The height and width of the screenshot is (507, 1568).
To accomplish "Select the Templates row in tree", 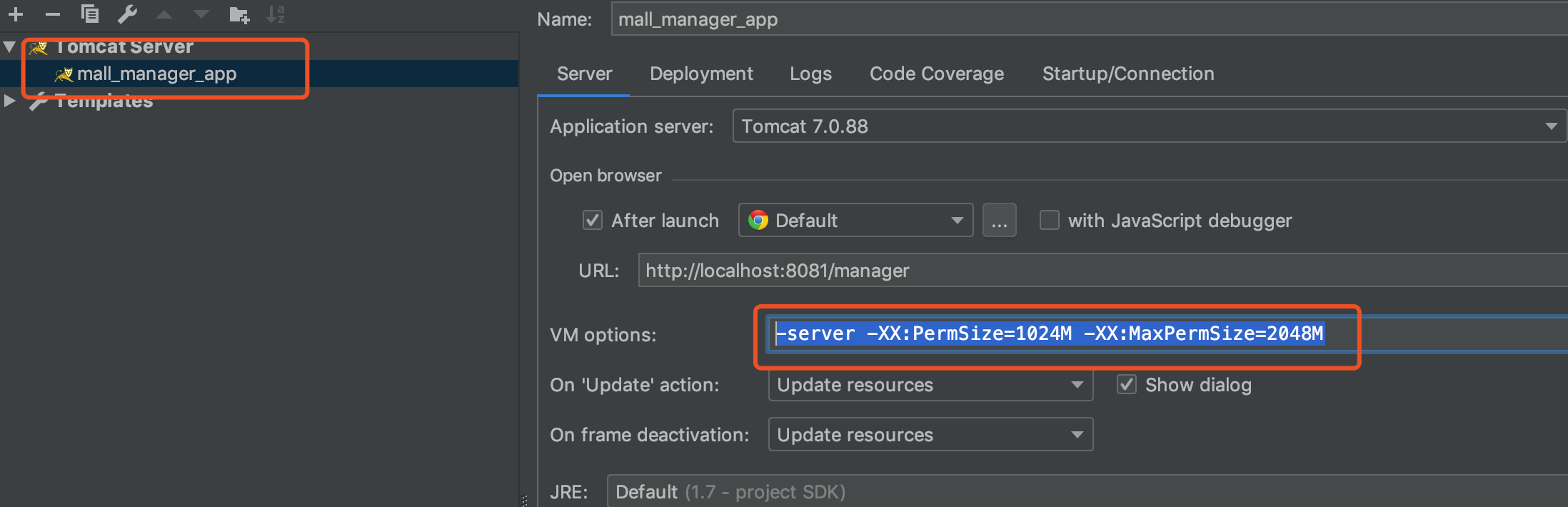I will [259, 101].
